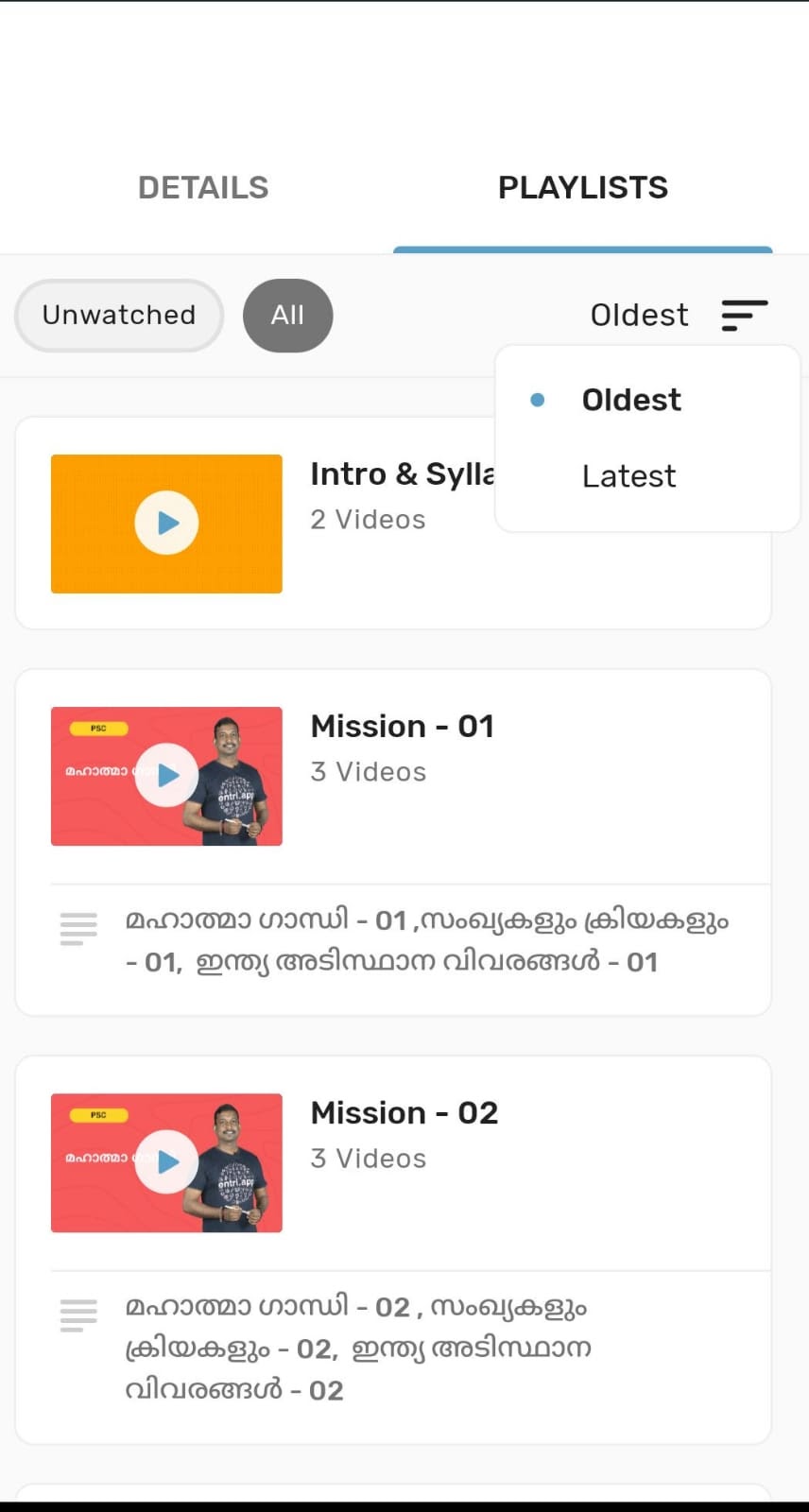The width and height of the screenshot is (809, 1512).
Task: Click the Mission - 01 description text
Action: 427,940
